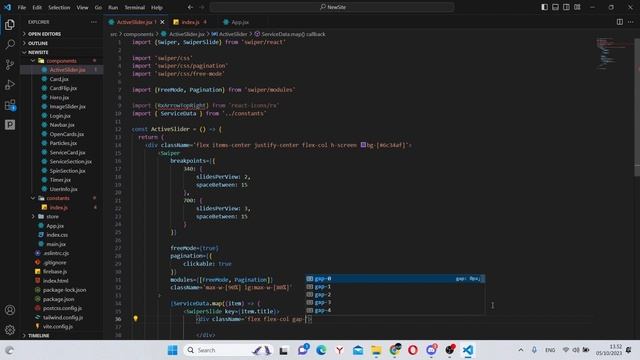The image size is (640, 360).
Task: Expand the Timeline section
Action: pyautogui.click(x=39, y=336)
